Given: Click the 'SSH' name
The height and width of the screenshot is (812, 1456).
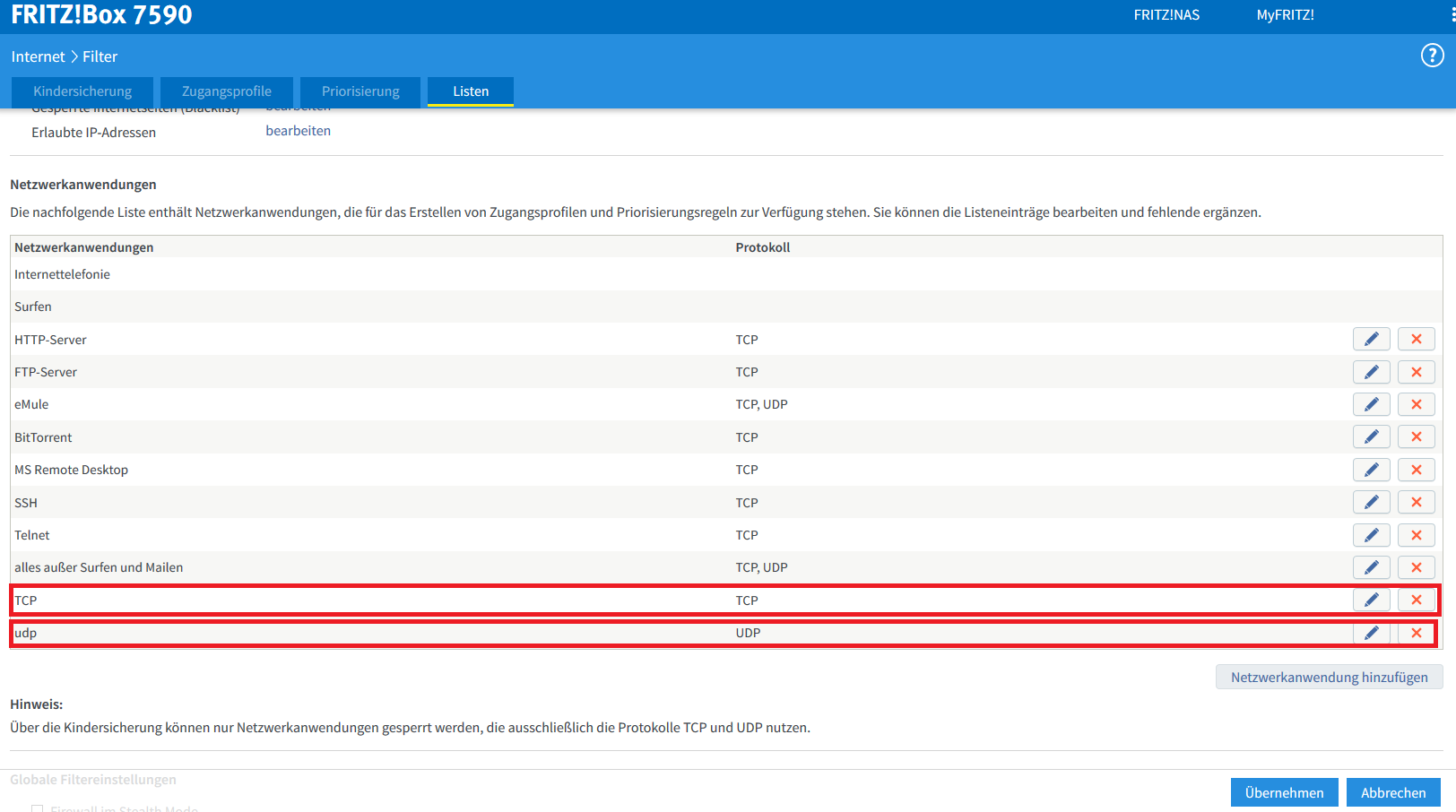Looking at the screenshot, I should [26, 503].
